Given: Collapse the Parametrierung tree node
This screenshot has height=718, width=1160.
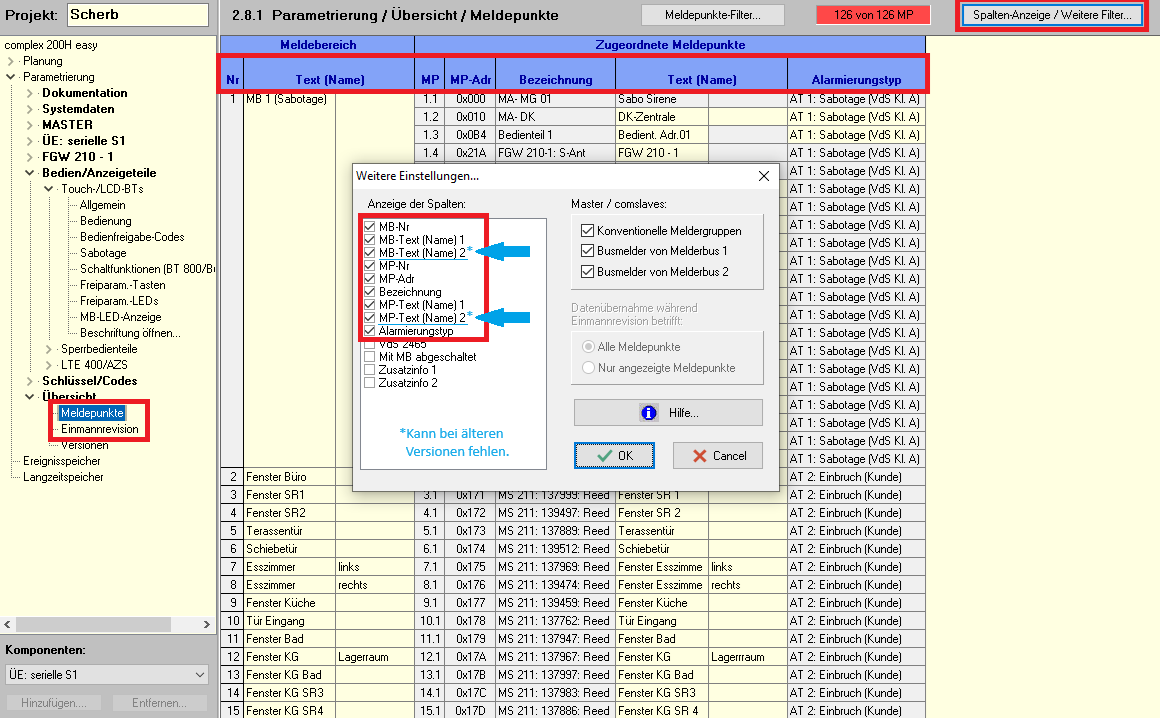Looking at the screenshot, I should [x=10, y=77].
